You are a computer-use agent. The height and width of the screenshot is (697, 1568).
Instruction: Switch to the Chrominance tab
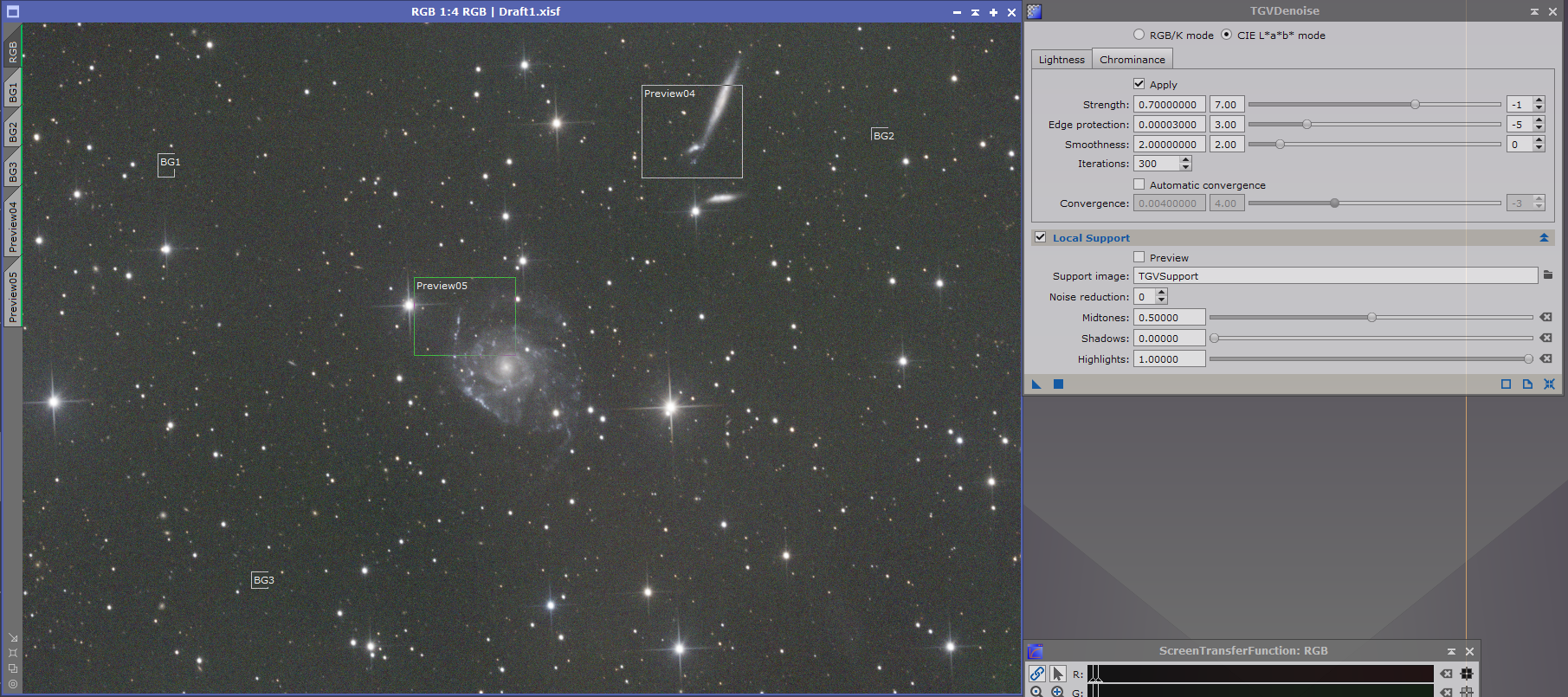coord(1132,60)
